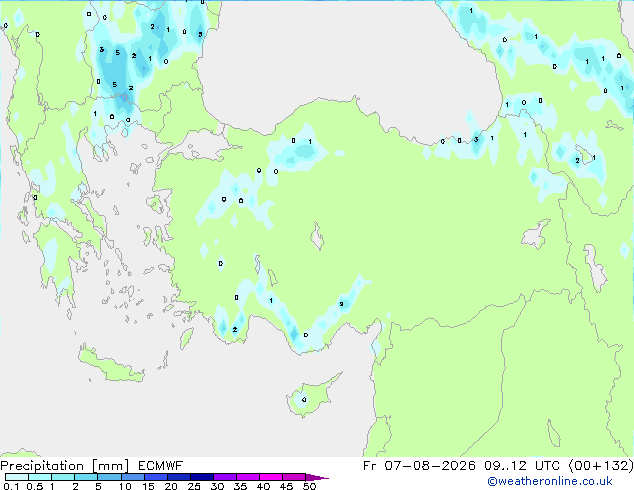Click the "20" legend scale number
Viewport: 634px width, 490px height.
(171, 486)
